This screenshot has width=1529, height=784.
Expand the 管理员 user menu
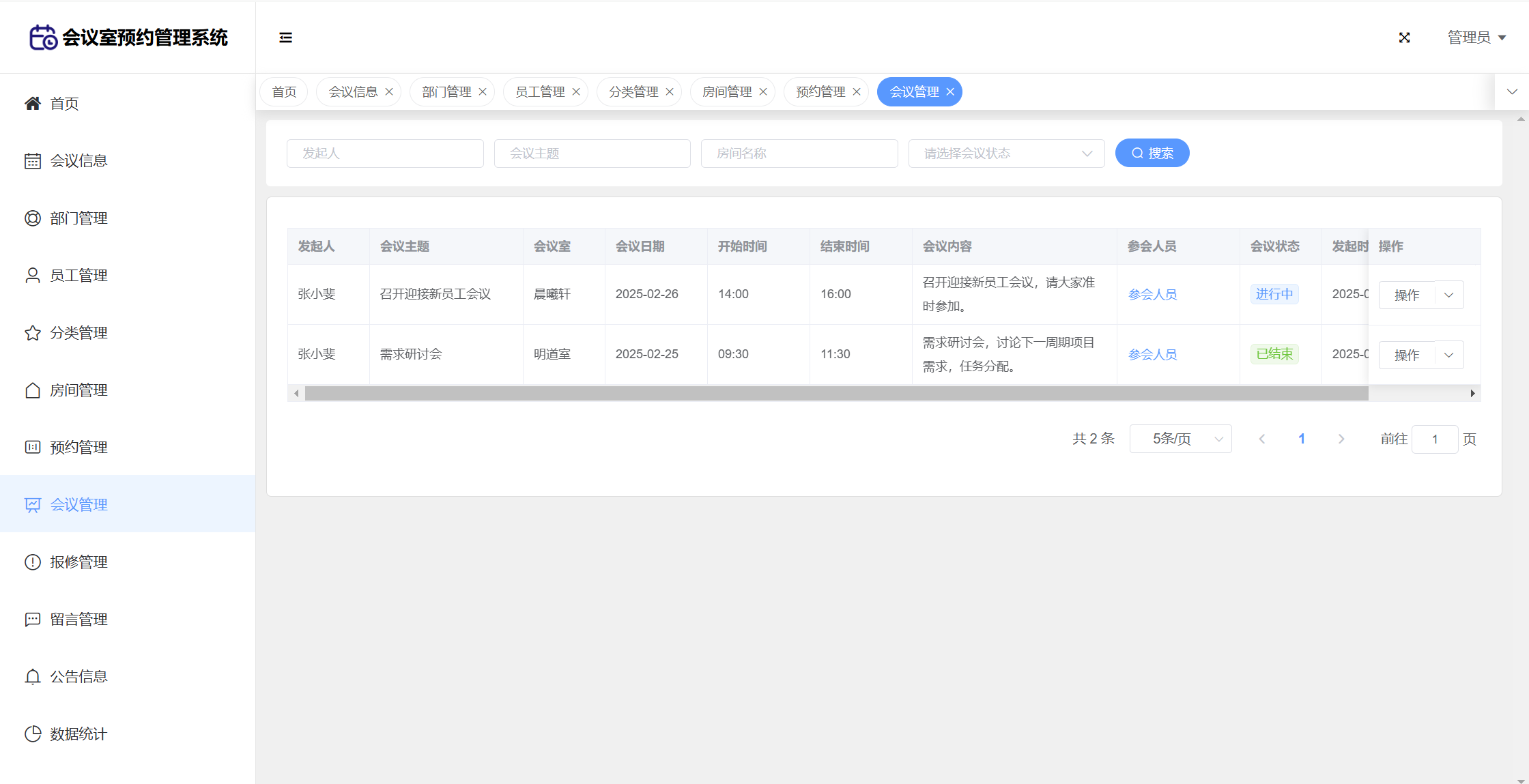(1476, 38)
